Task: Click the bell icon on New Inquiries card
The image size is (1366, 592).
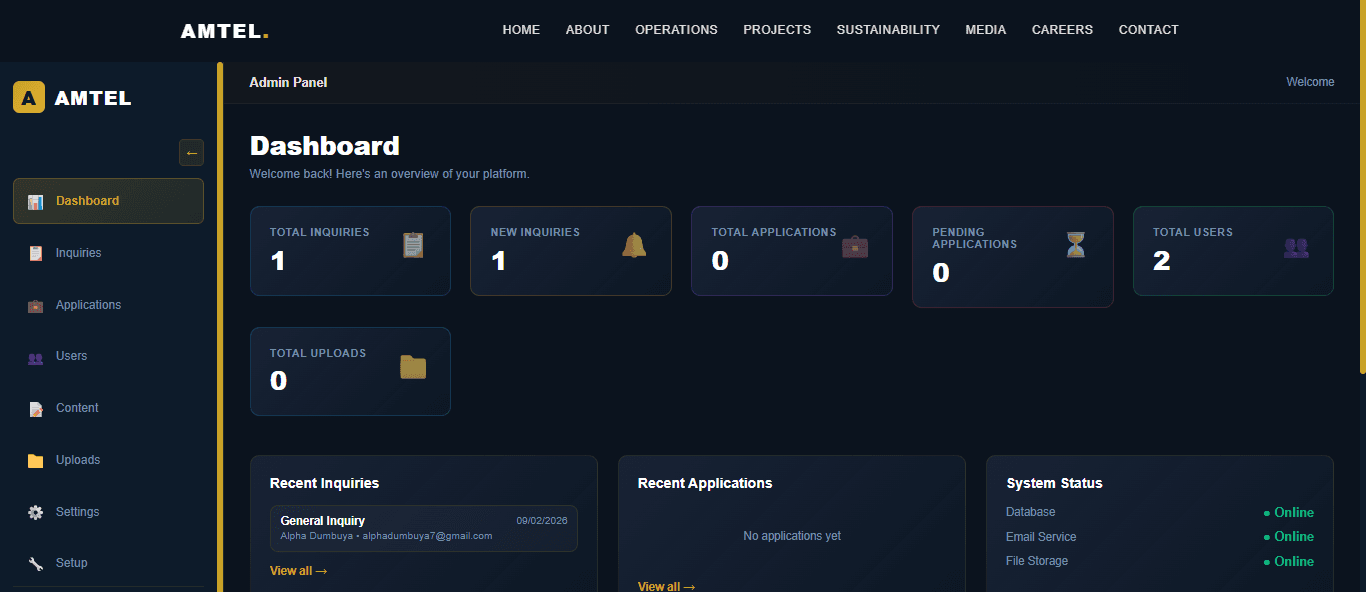Action: [x=634, y=245]
